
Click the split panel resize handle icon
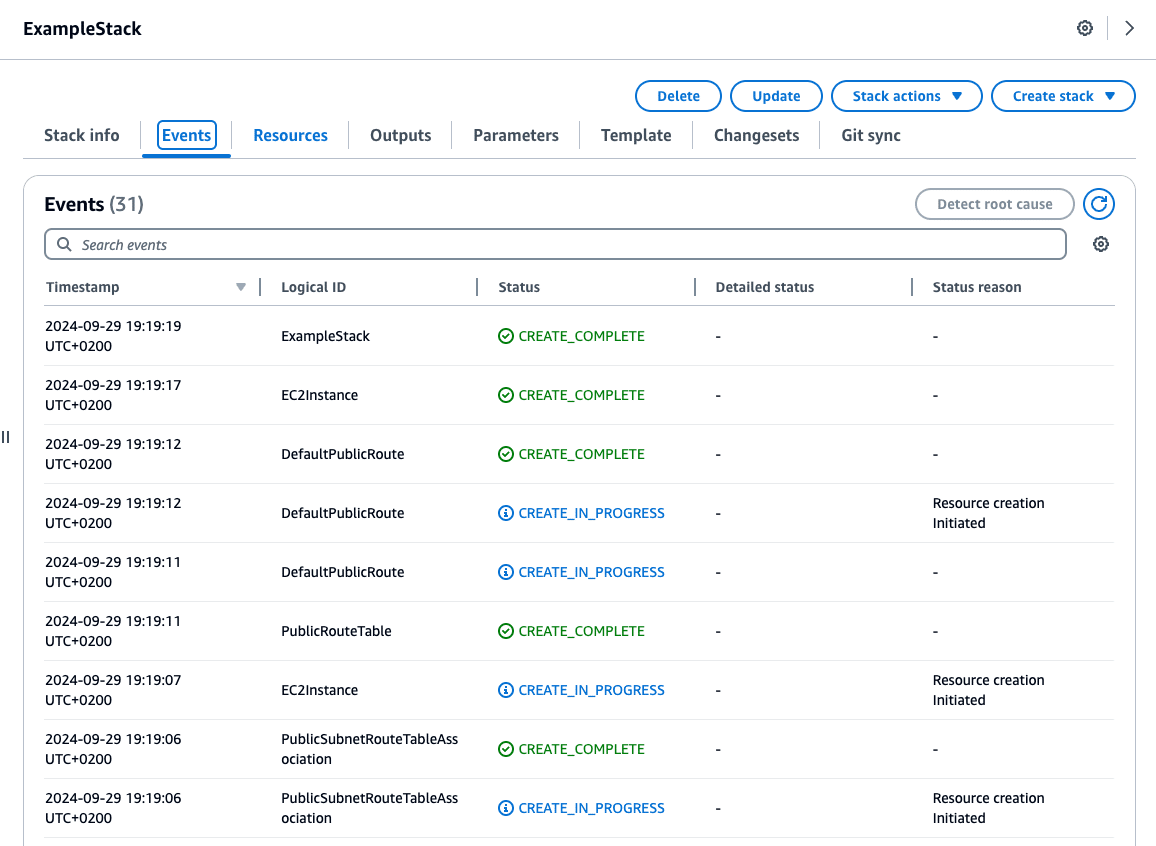6,437
